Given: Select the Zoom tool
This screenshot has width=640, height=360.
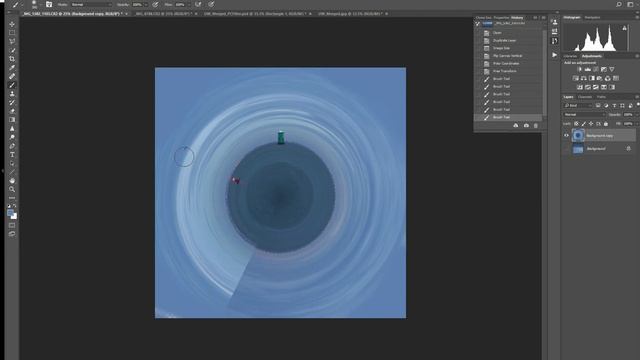Looking at the screenshot, I should pyautogui.click(x=12, y=189).
